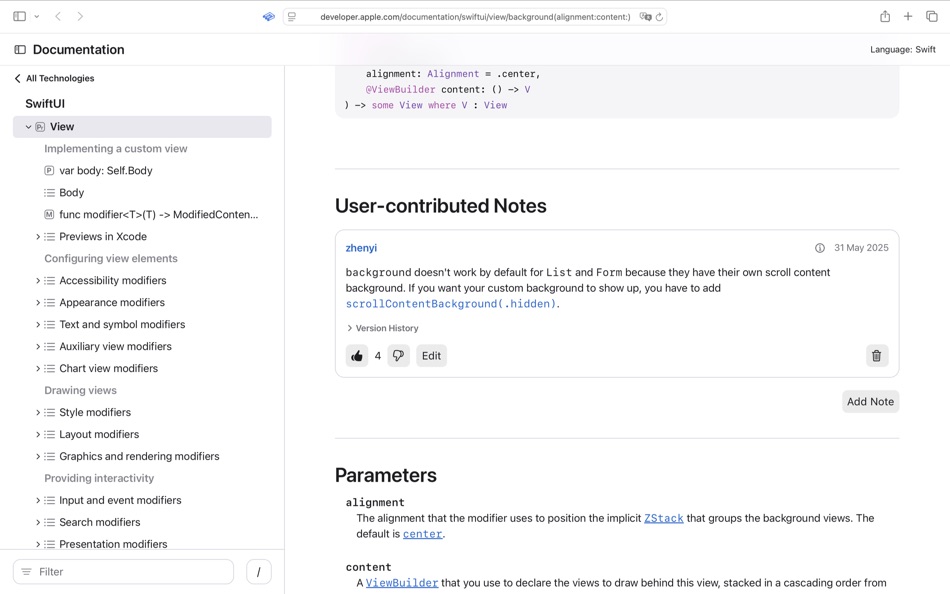Click the slash shortcut button

coord(259,572)
